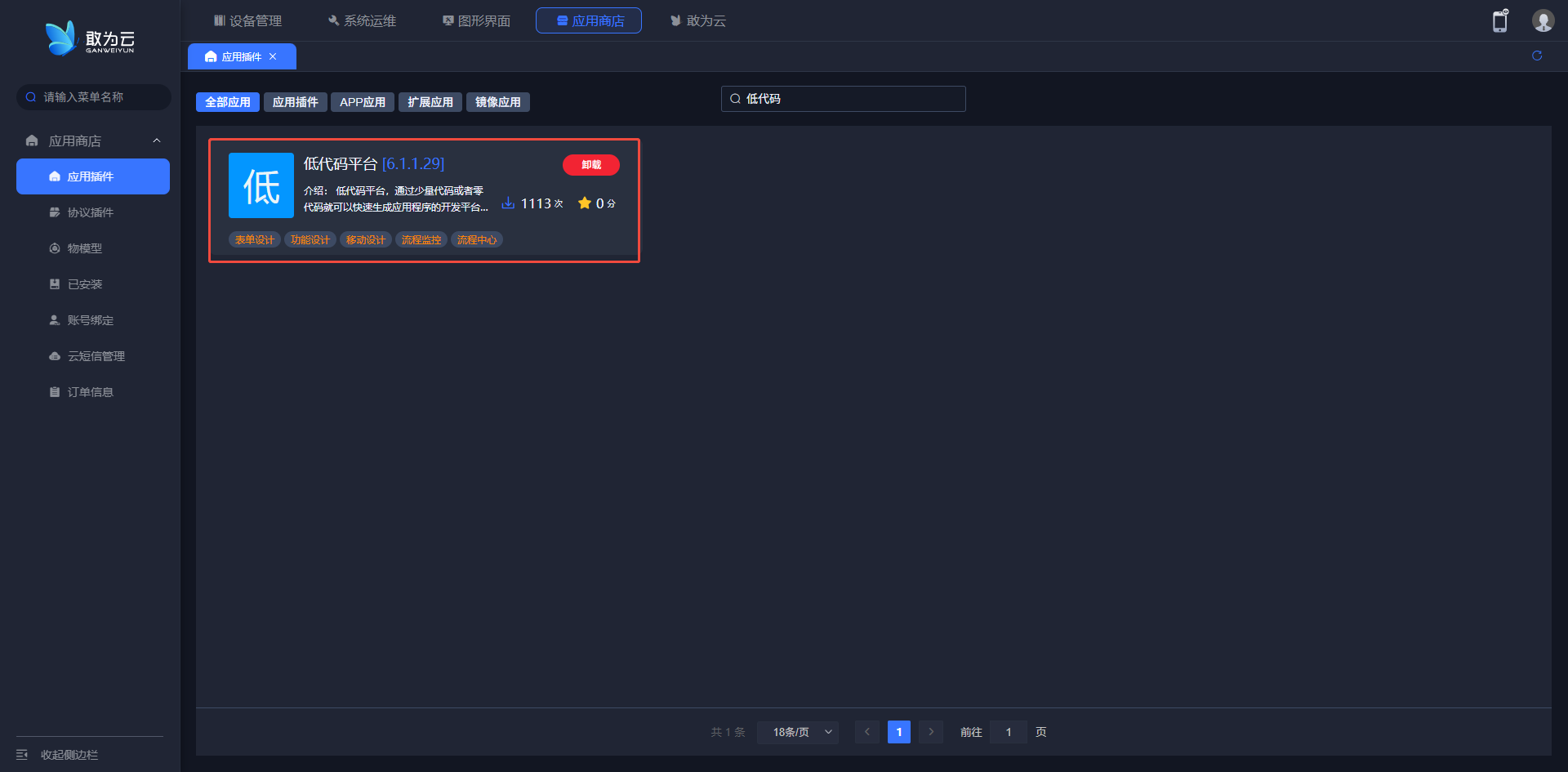The image size is (1568, 772).
Task: Click the 共 1 条 total count text
Action: pyautogui.click(x=728, y=732)
